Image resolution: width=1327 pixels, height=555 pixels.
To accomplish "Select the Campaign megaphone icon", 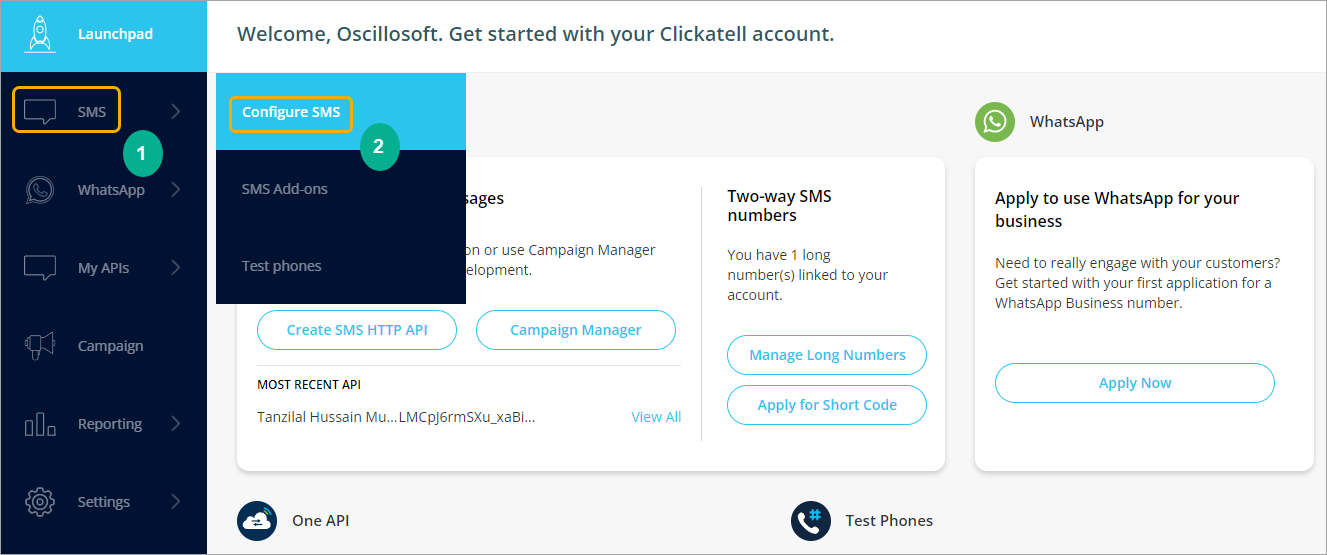I will (x=40, y=346).
